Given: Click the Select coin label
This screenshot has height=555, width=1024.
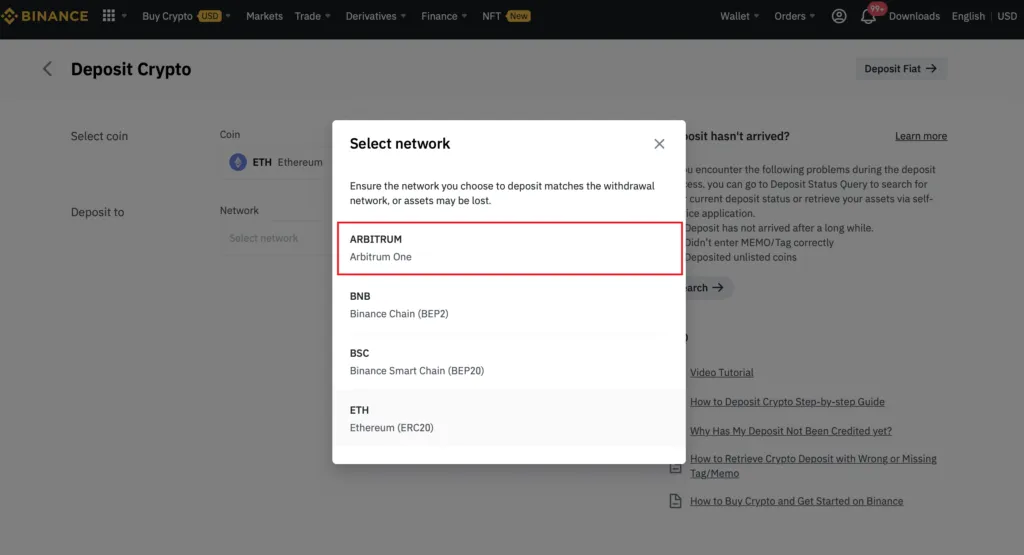Looking at the screenshot, I should (x=99, y=136).
